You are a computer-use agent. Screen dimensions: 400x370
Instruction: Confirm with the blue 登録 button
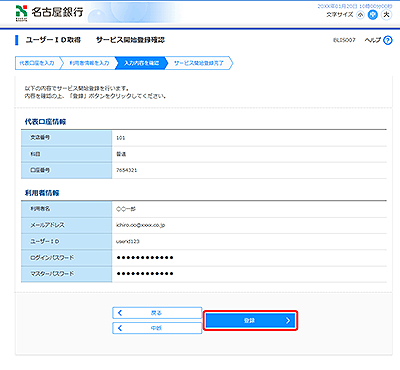[250, 321]
